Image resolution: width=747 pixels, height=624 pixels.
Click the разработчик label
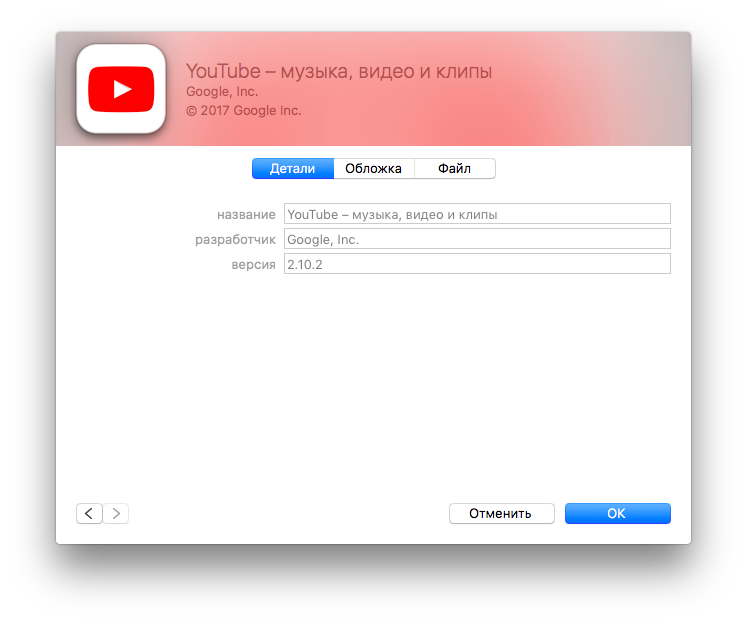pos(235,240)
